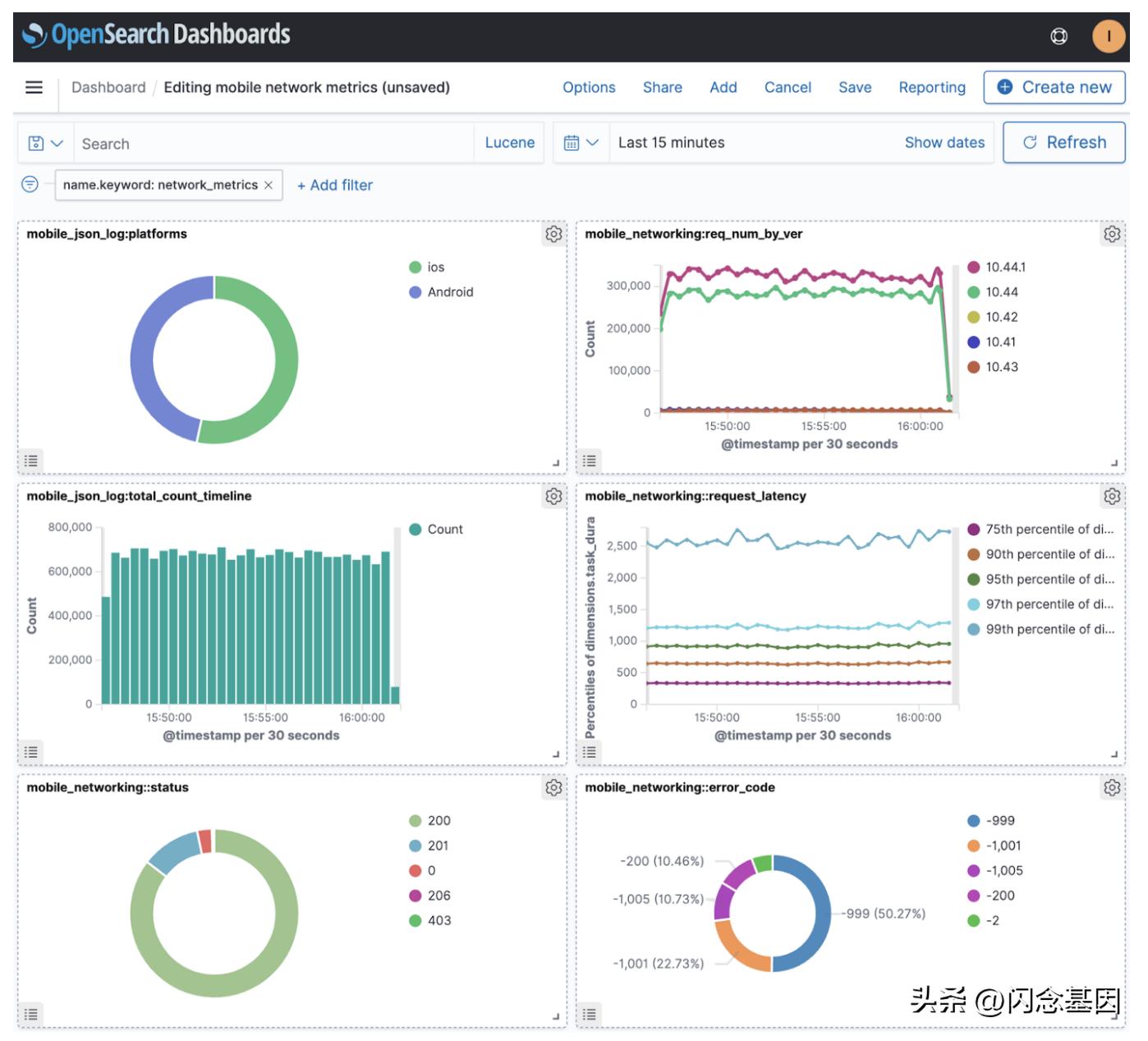1148x1041 pixels.
Task: Open panel options gear for error_code panel
Action: coord(1112,787)
